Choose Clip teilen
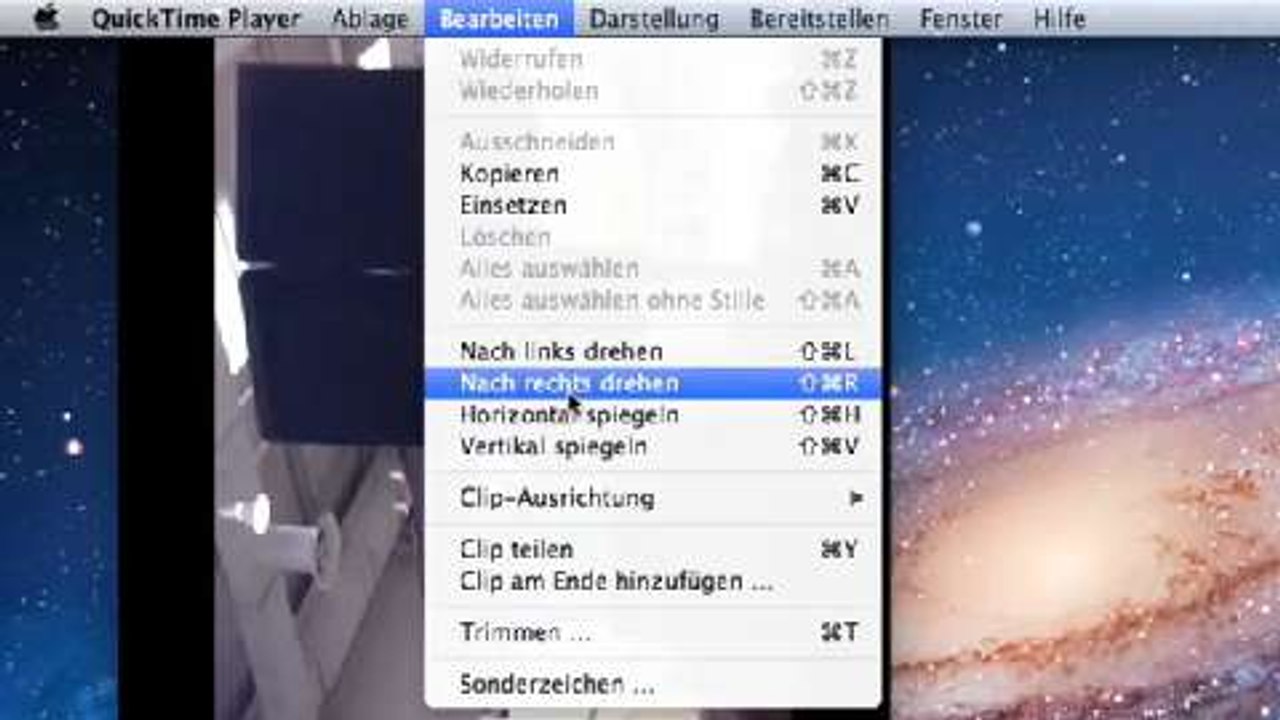1280x720 pixels. pyautogui.click(x=653, y=550)
